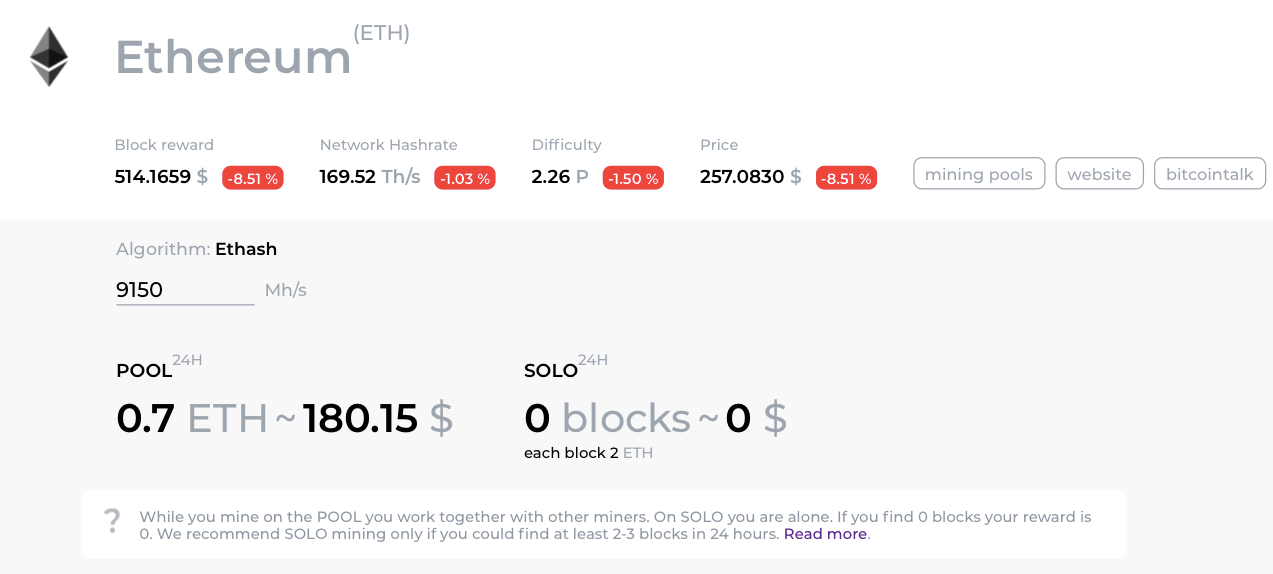1273x574 pixels.
Task: Click the Ethash algorithm label
Action: coord(246,249)
